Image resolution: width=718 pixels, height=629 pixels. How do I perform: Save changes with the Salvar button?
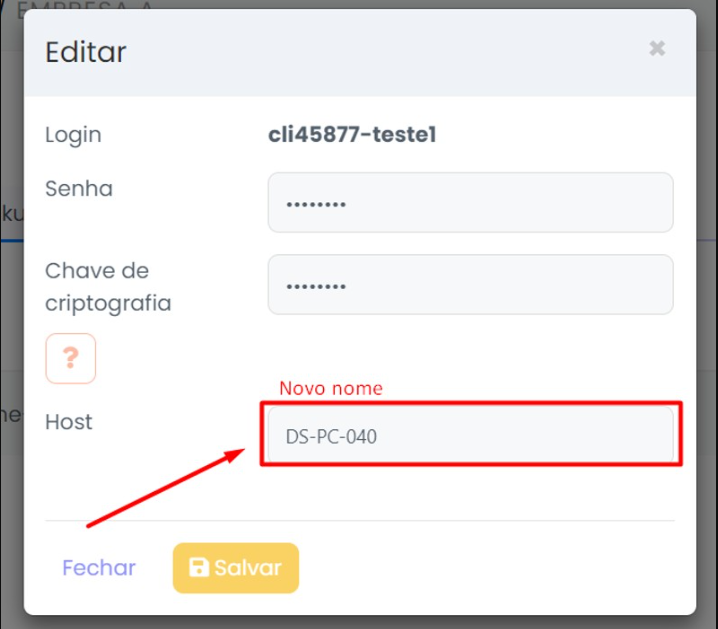(236, 567)
